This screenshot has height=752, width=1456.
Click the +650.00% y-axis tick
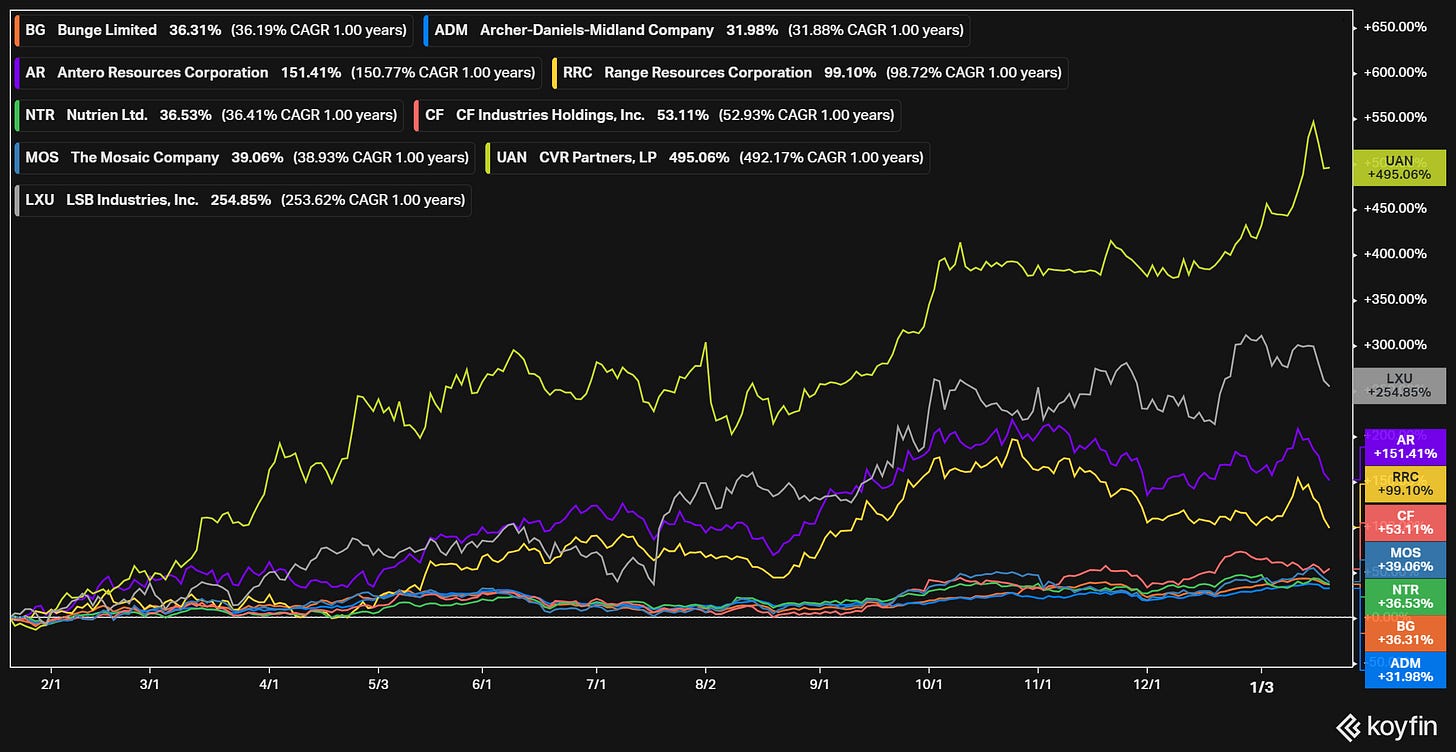(x=1395, y=27)
